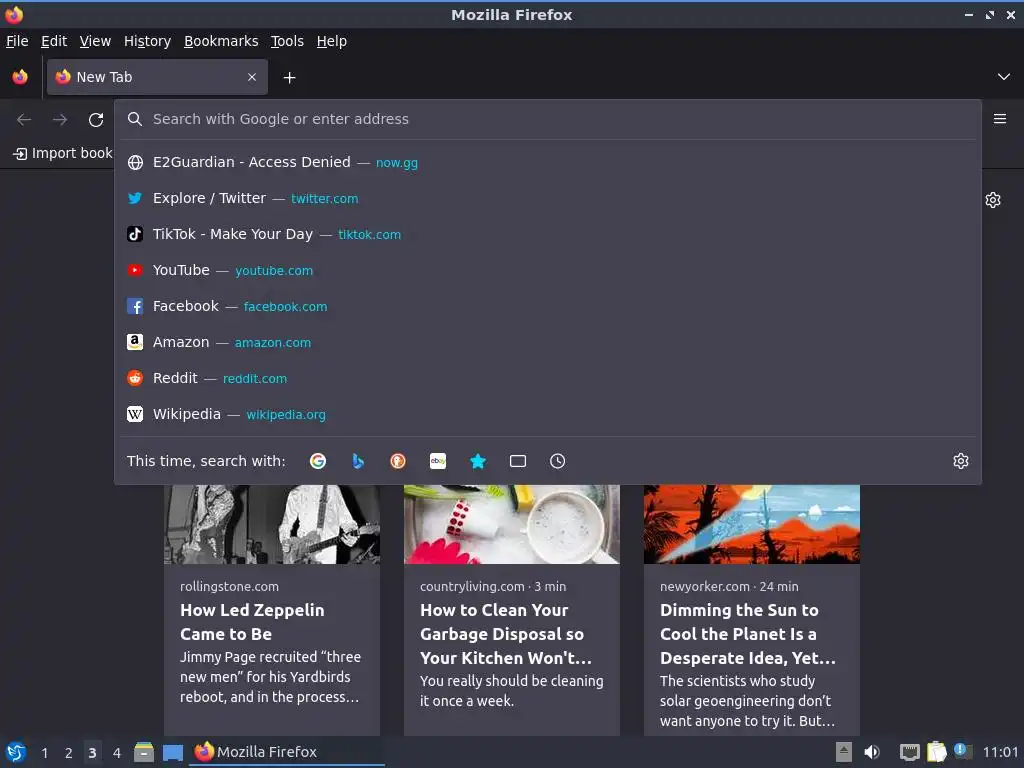Open Dimming the Sun article thumbnail
The width and height of the screenshot is (1024, 768).
point(752,524)
